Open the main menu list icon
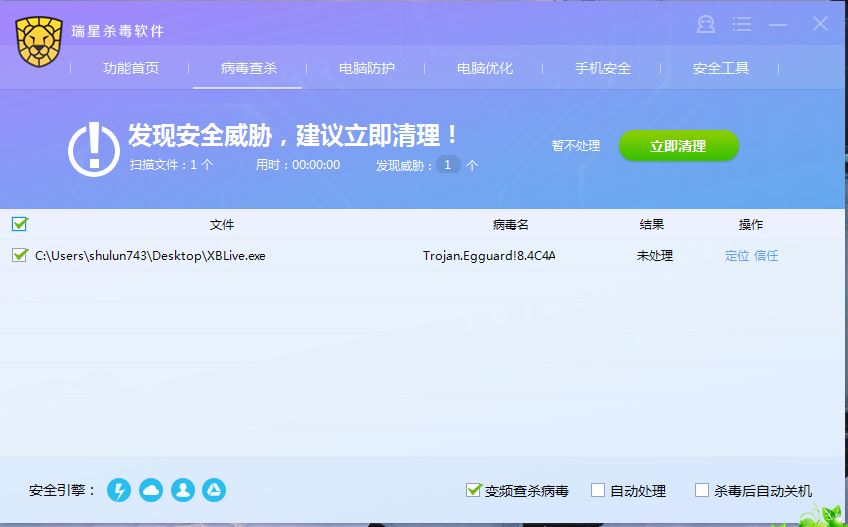The height and width of the screenshot is (527, 848). [741, 24]
